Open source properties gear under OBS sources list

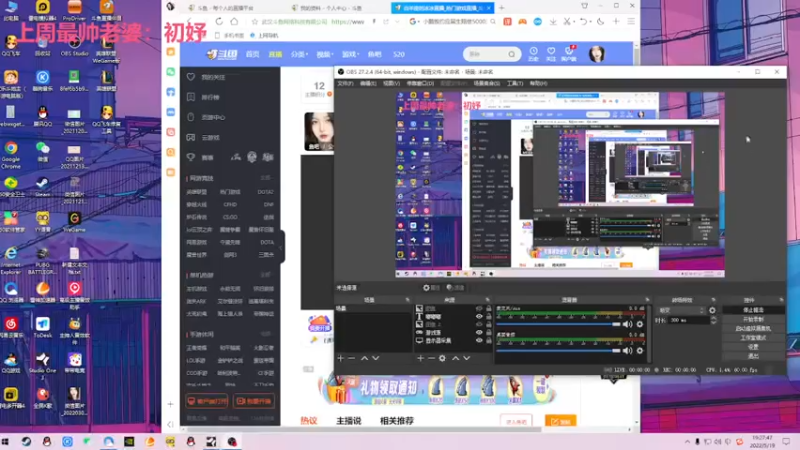(x=442, y=358)
